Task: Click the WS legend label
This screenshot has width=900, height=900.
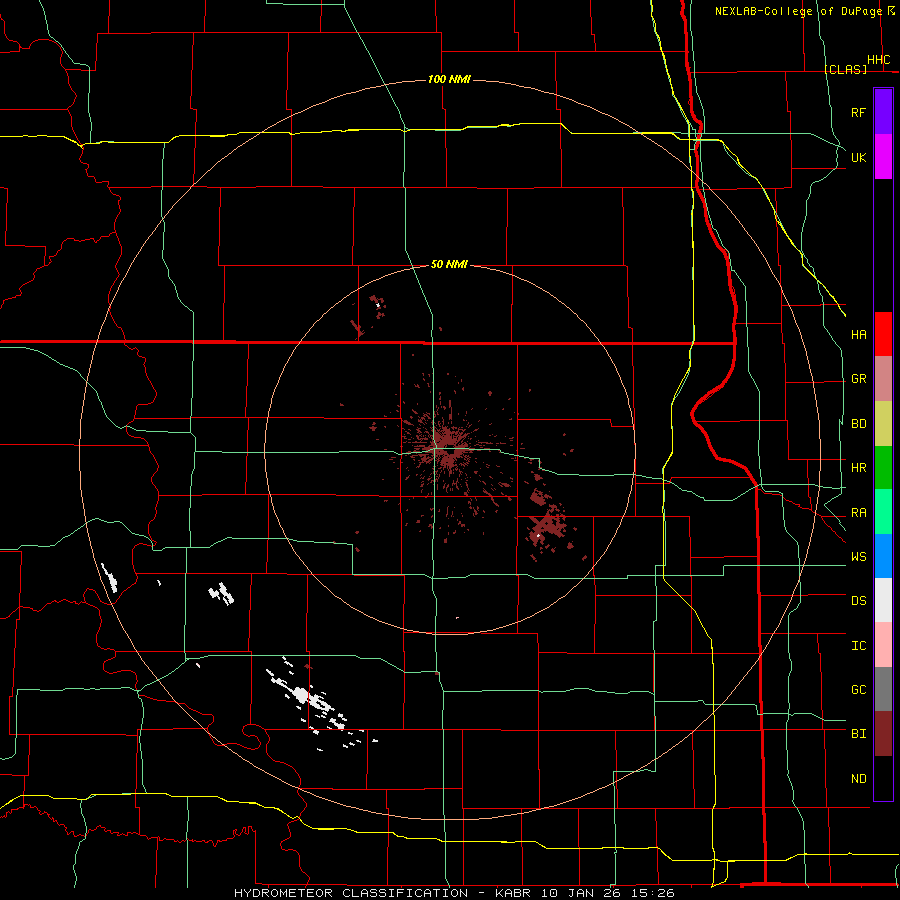Action: 859,556
